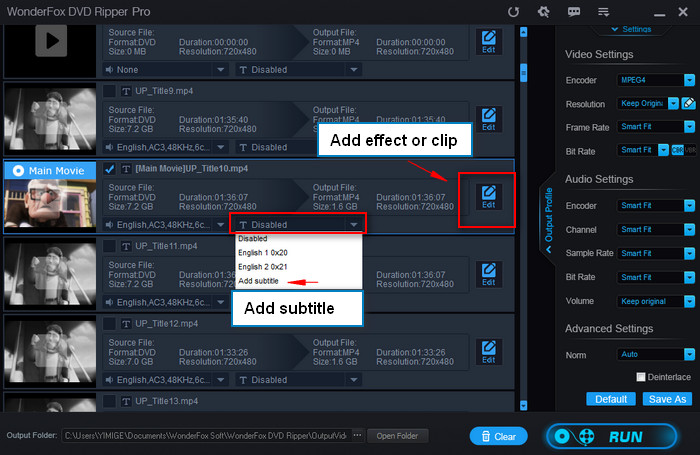The height and width of the screenshot is (455, 700).
Task: Open Main Movie subtitle Disabled dropdown
Action: pyautogui.click(x=299, y=225)
